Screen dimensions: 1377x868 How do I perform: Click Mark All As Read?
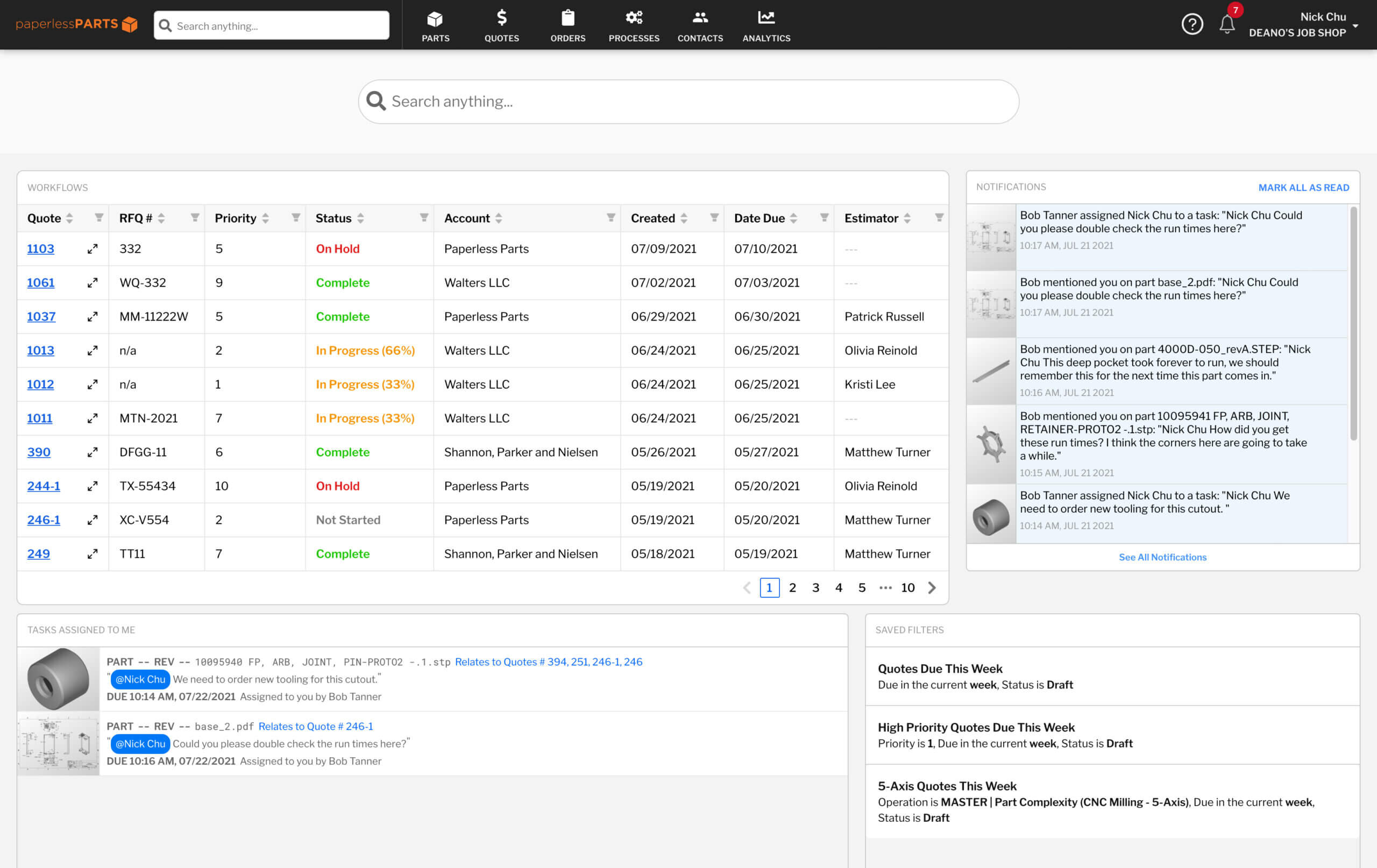1303,188
